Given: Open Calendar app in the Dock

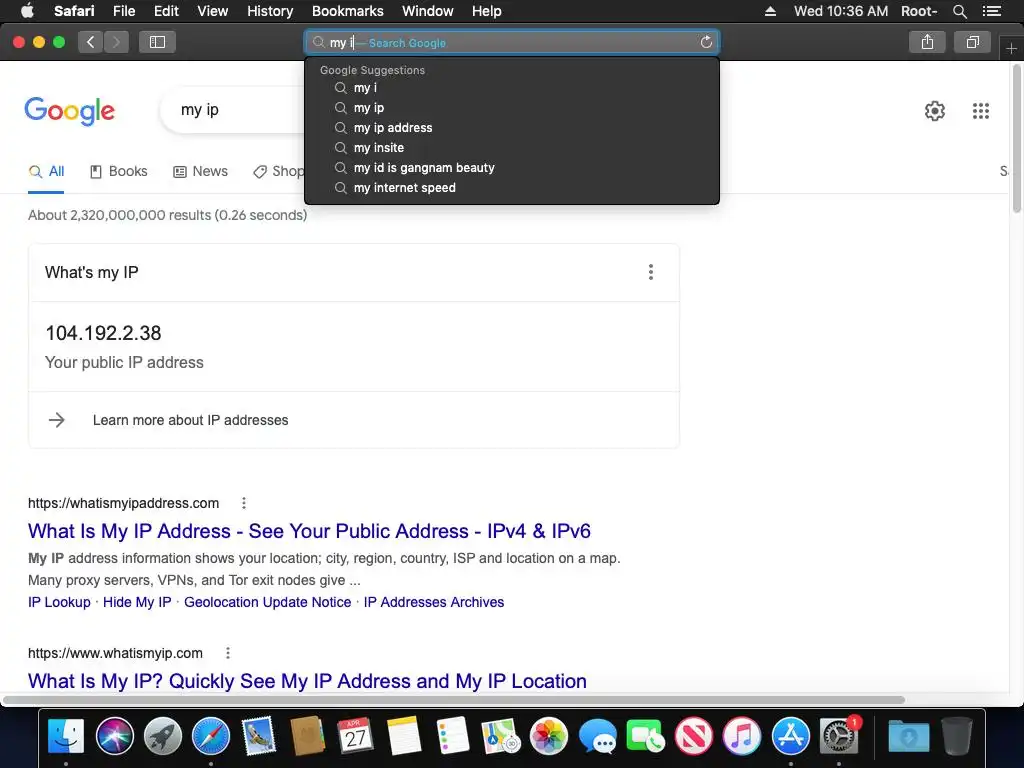Looking at the screenshot, I should [356, 736].
